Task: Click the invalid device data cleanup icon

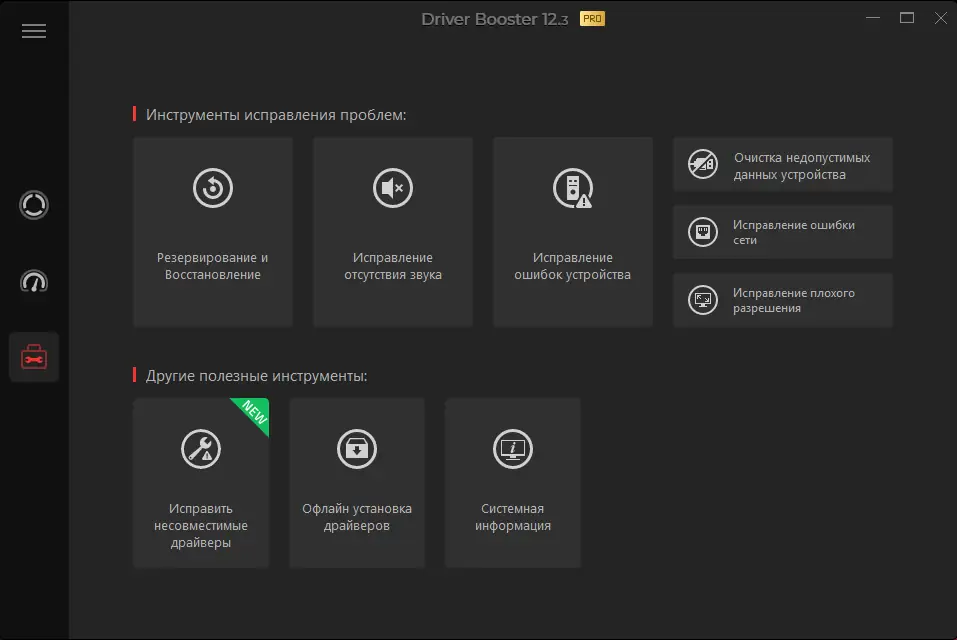Action: 702,164
